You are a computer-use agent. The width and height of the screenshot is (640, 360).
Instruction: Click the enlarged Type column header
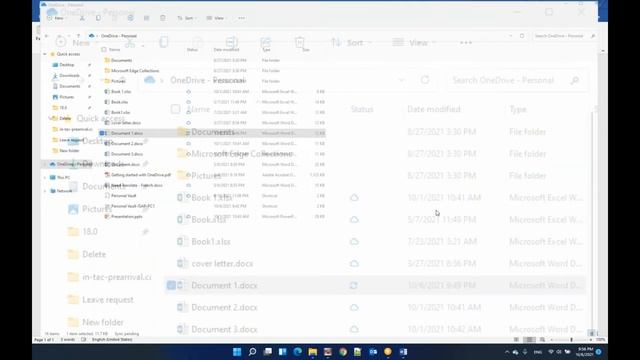[x=518, y=109]
